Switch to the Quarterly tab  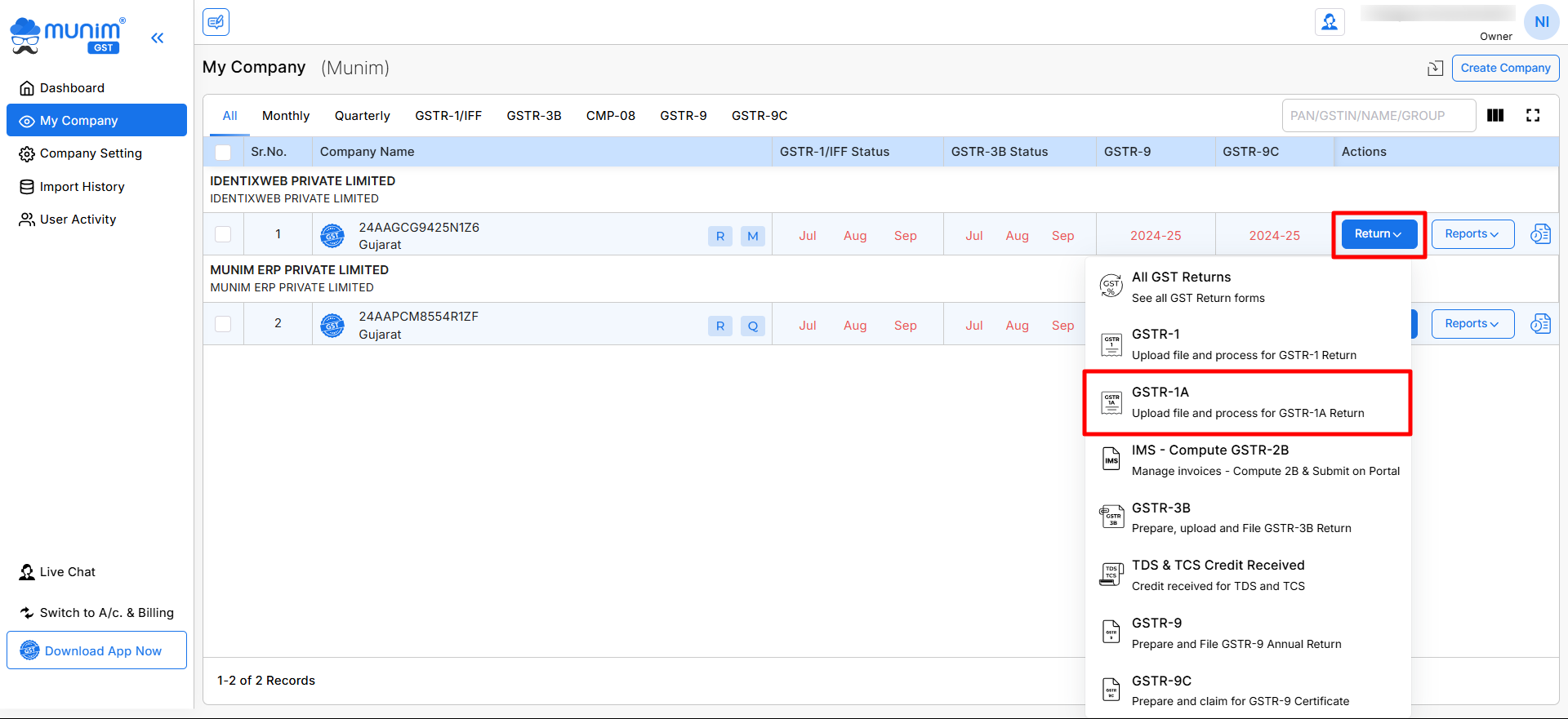[x=363, y=116]
